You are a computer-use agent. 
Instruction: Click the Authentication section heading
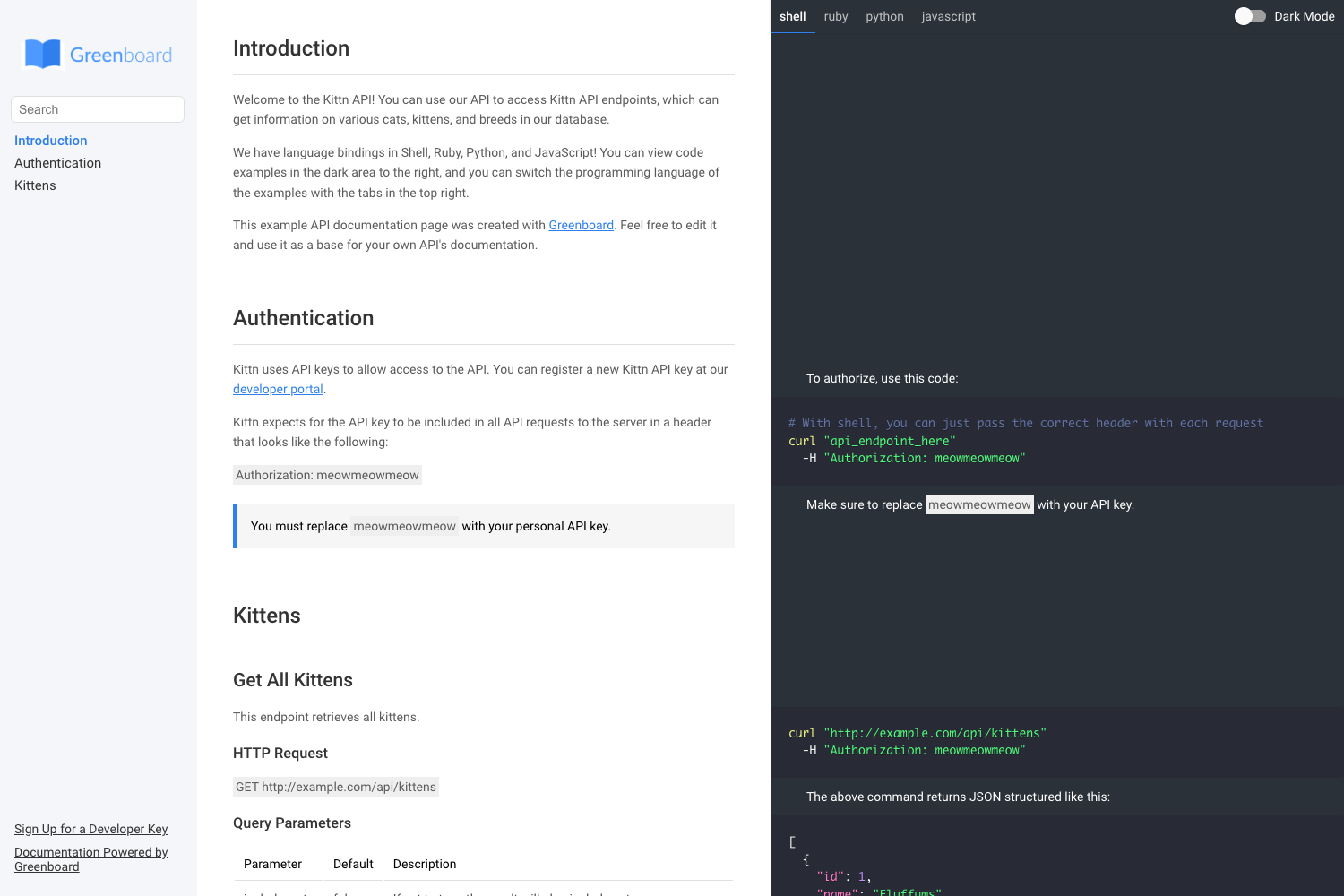(x=304, y=318)
